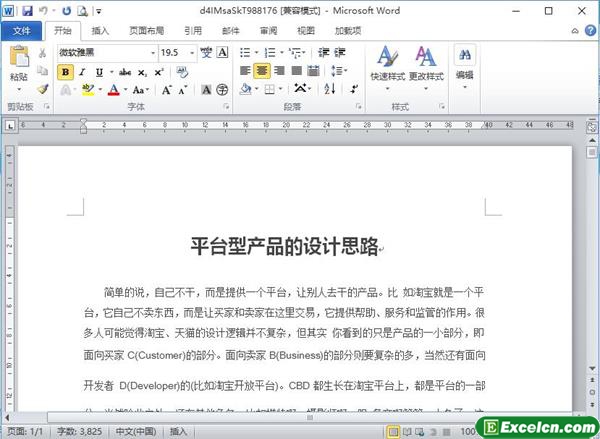This screenshot has width=600, height=439.
Task: Switch to the Mailings tab
Action: pyautogui.click(x=231, y=31)
